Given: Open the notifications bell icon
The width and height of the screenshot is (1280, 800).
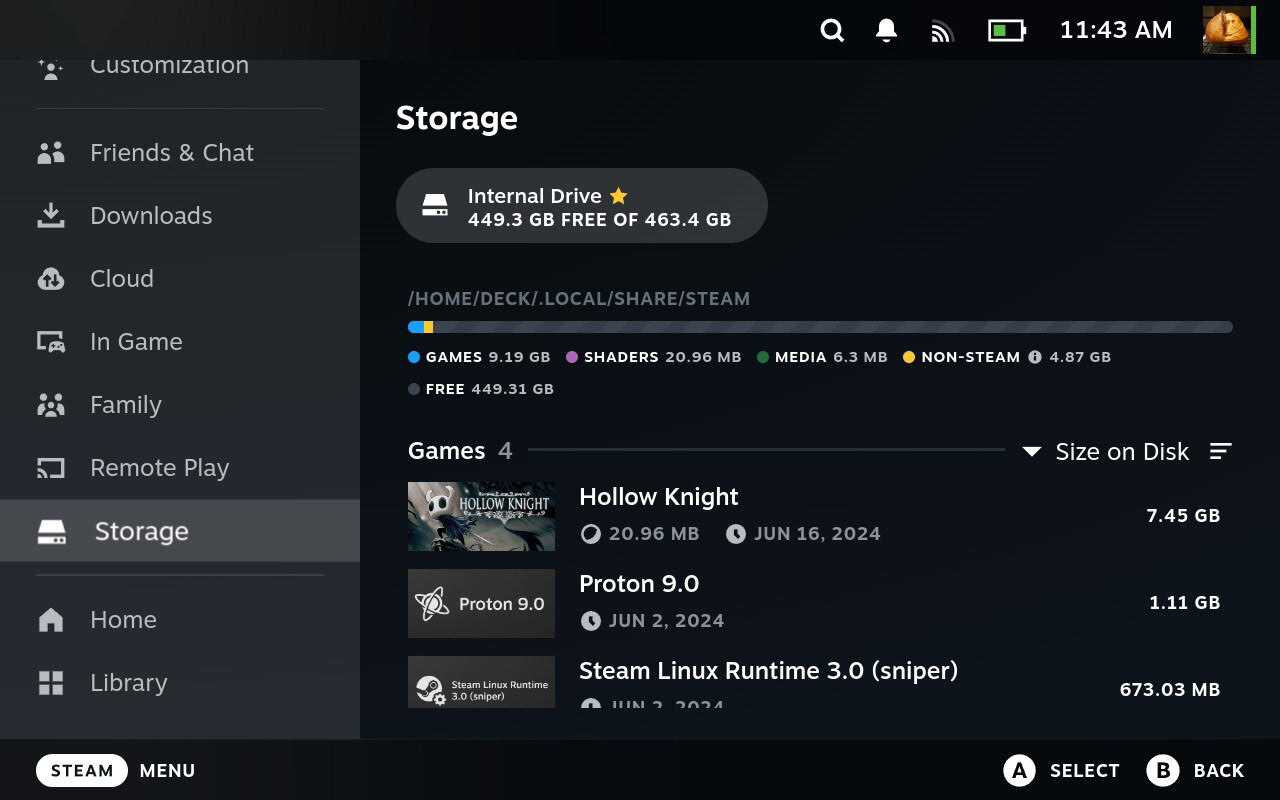Looking at the screenshot, I should [x=886, y=30].
